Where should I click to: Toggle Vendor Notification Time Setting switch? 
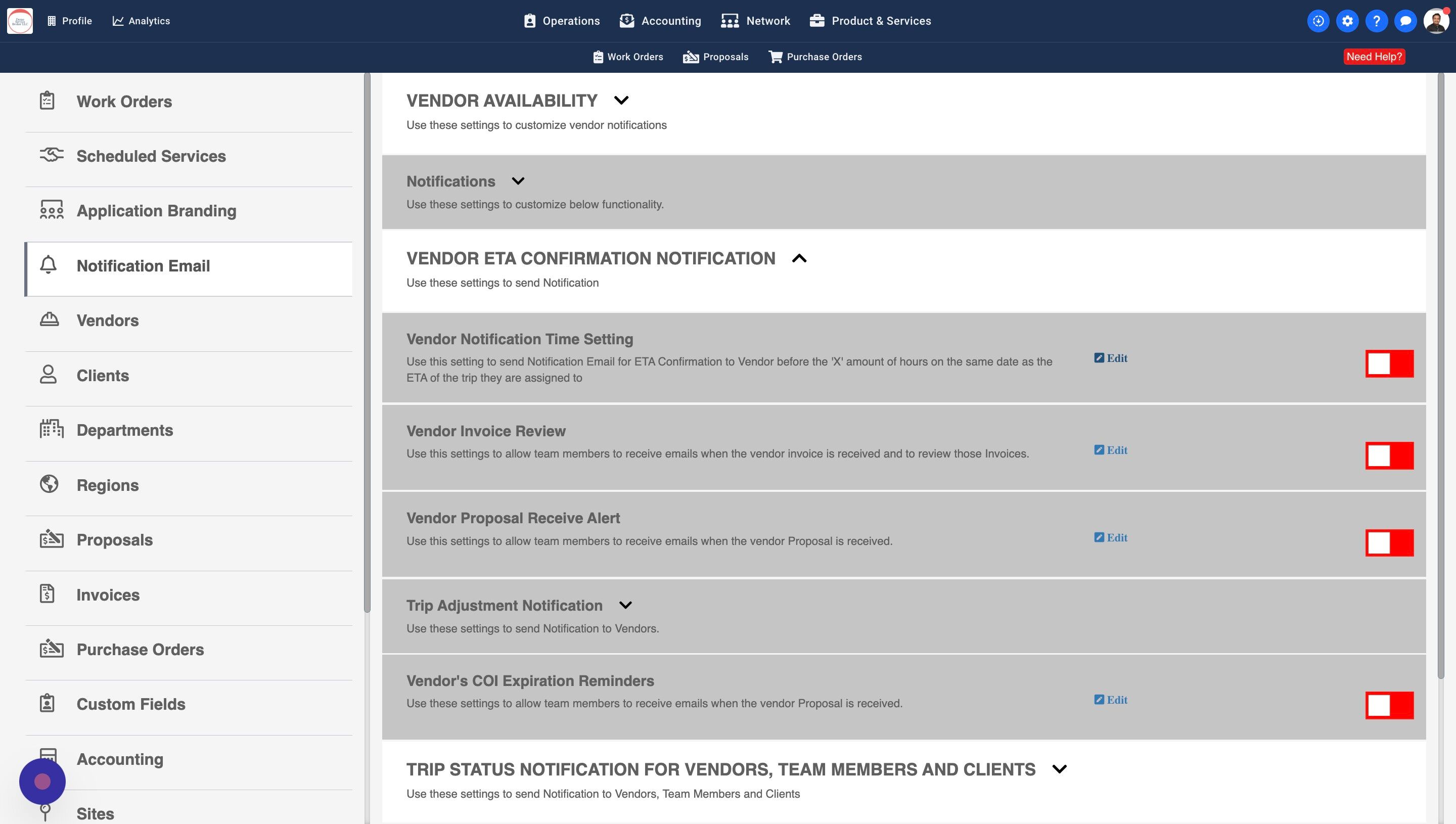1389,363
